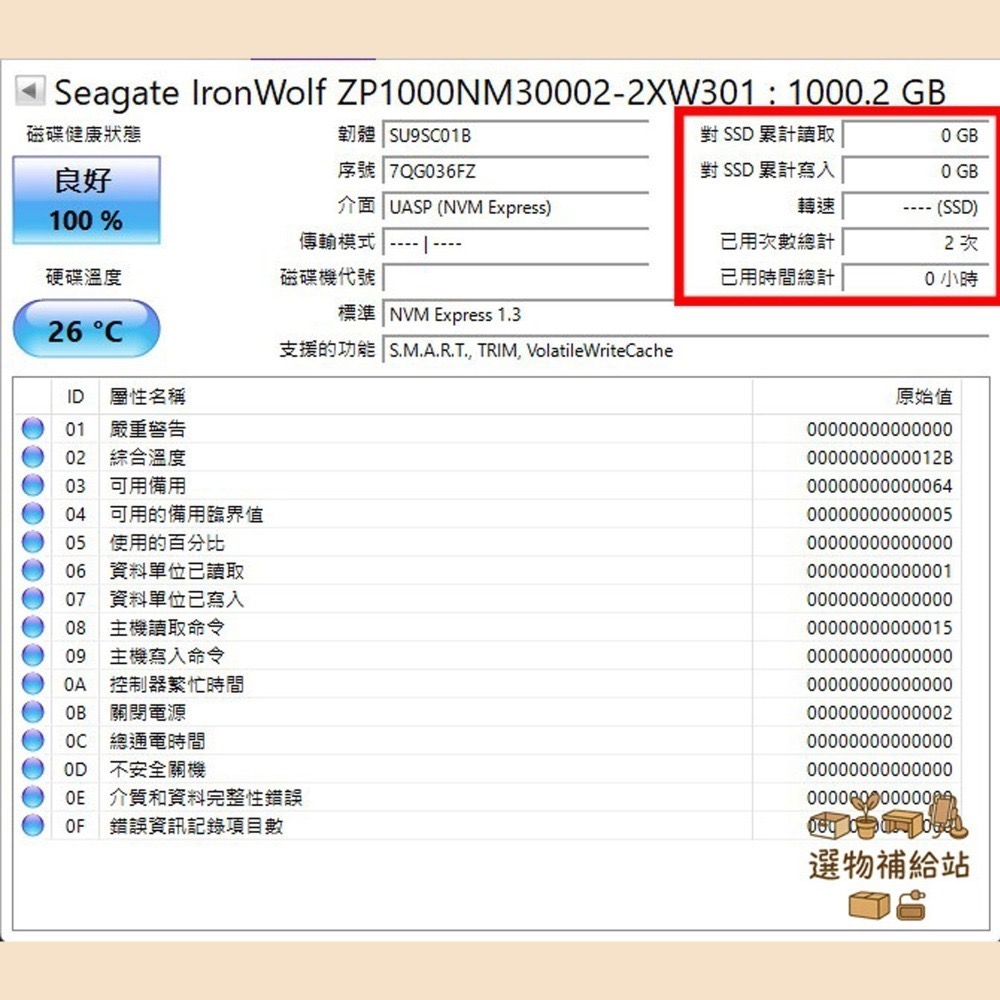Select the 綜合溫度 attribute row
This screenshot has height=1000, width=1000.
click(x=488, y=457)
